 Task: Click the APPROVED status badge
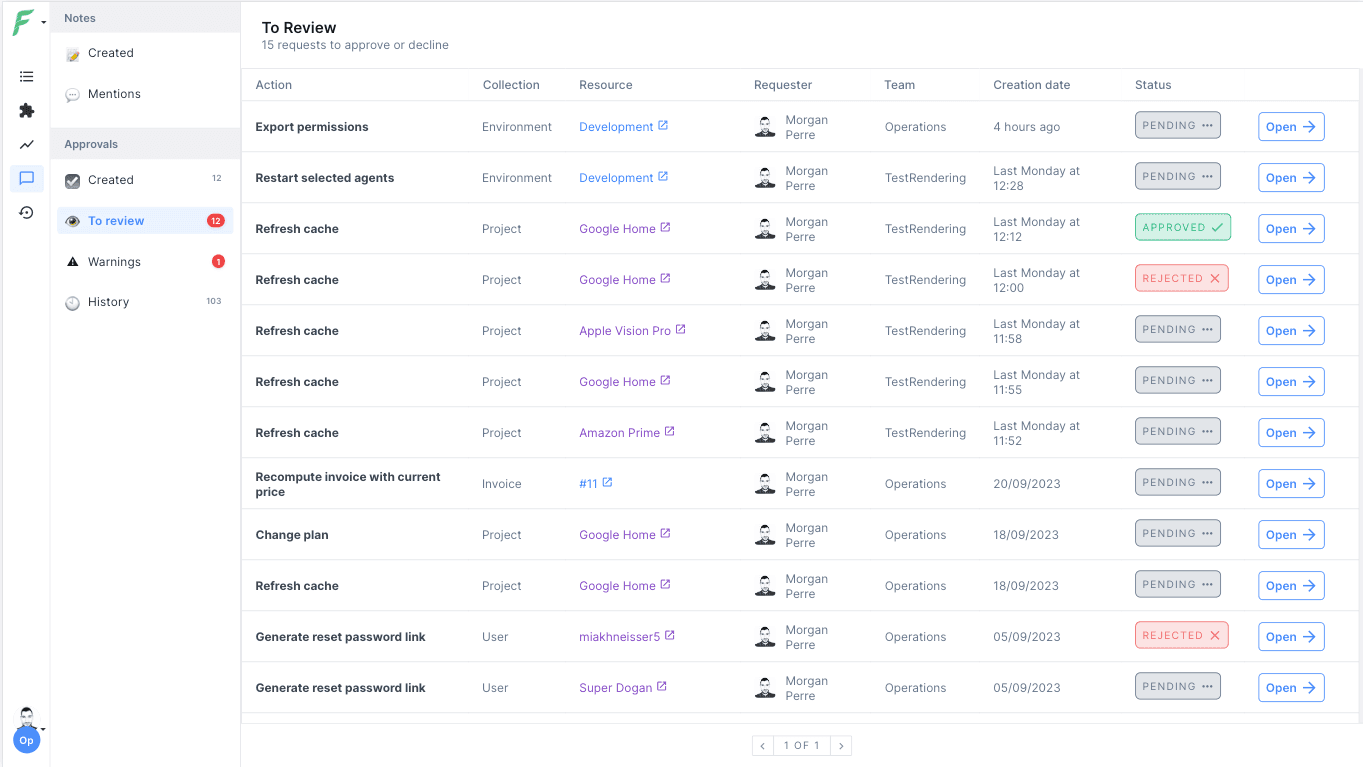click(1183, 228)
